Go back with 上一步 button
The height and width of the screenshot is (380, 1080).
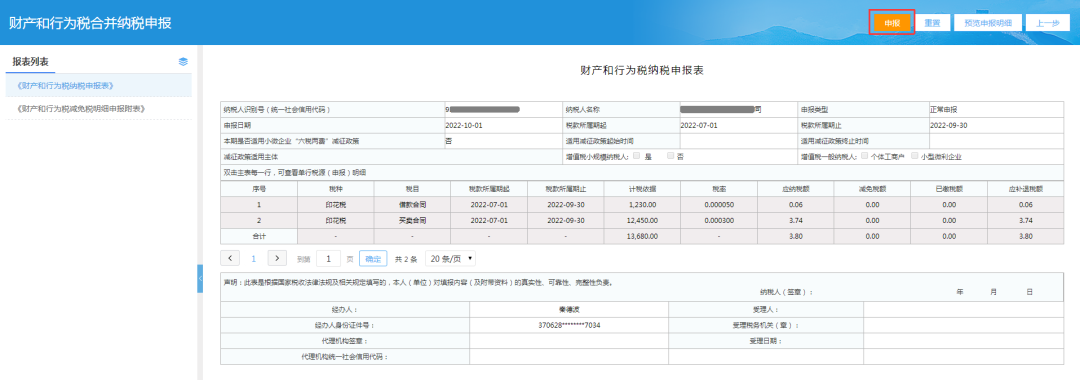coord(1048,23)
